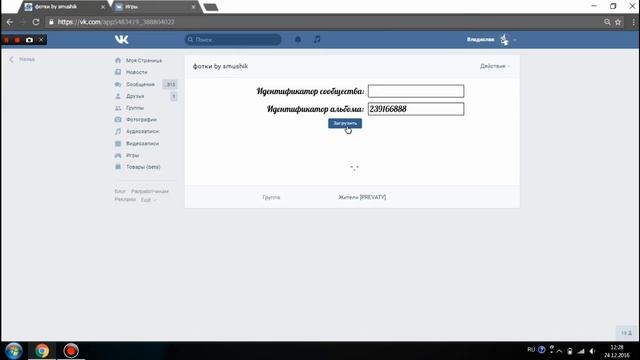Click the news icon beside Новости
The width and height of the screenshot is (640, 360).
pos(118,72)
